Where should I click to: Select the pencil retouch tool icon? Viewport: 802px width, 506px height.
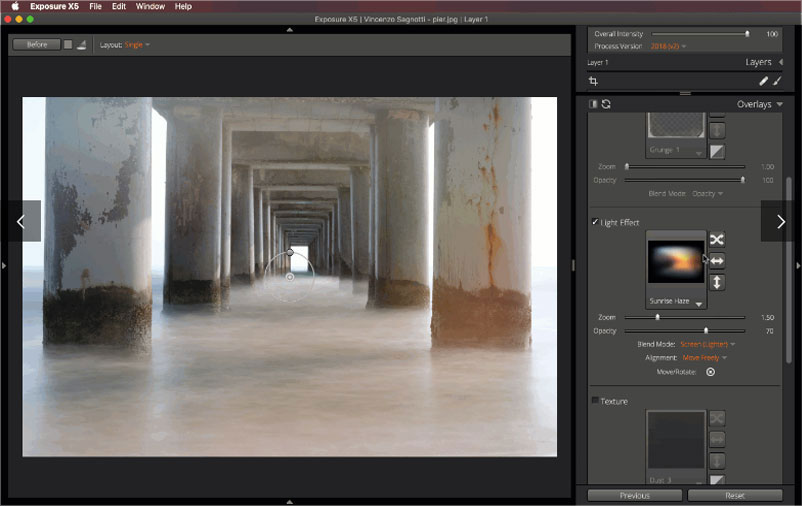[x=763, y=81]
